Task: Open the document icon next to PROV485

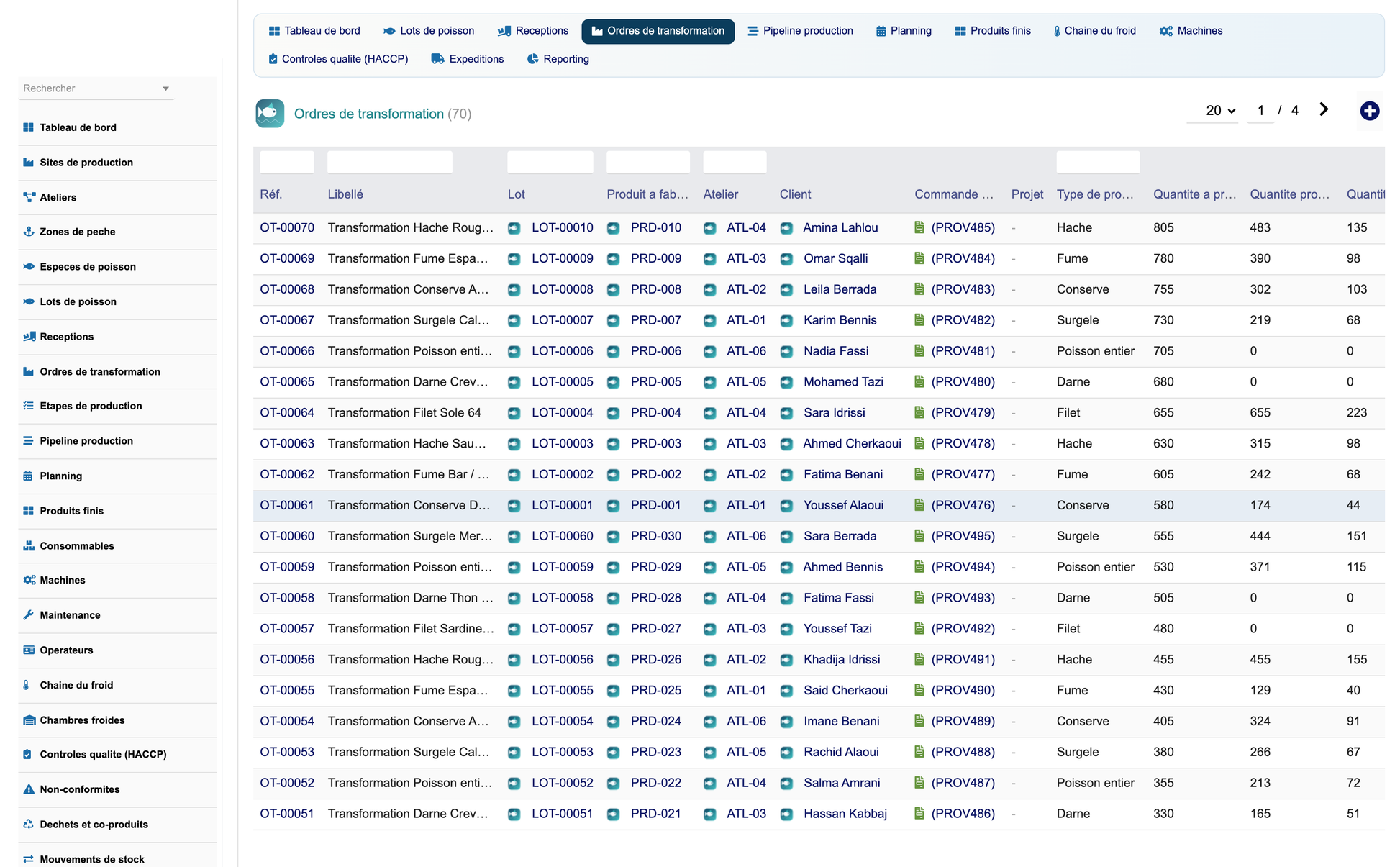Action: pyautogui.click(x=919, y=227)
